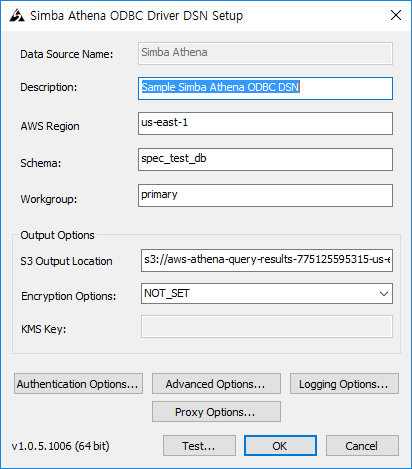Click into the Description text field
This screenshot has height=469, width=412.
click(265, 88)
